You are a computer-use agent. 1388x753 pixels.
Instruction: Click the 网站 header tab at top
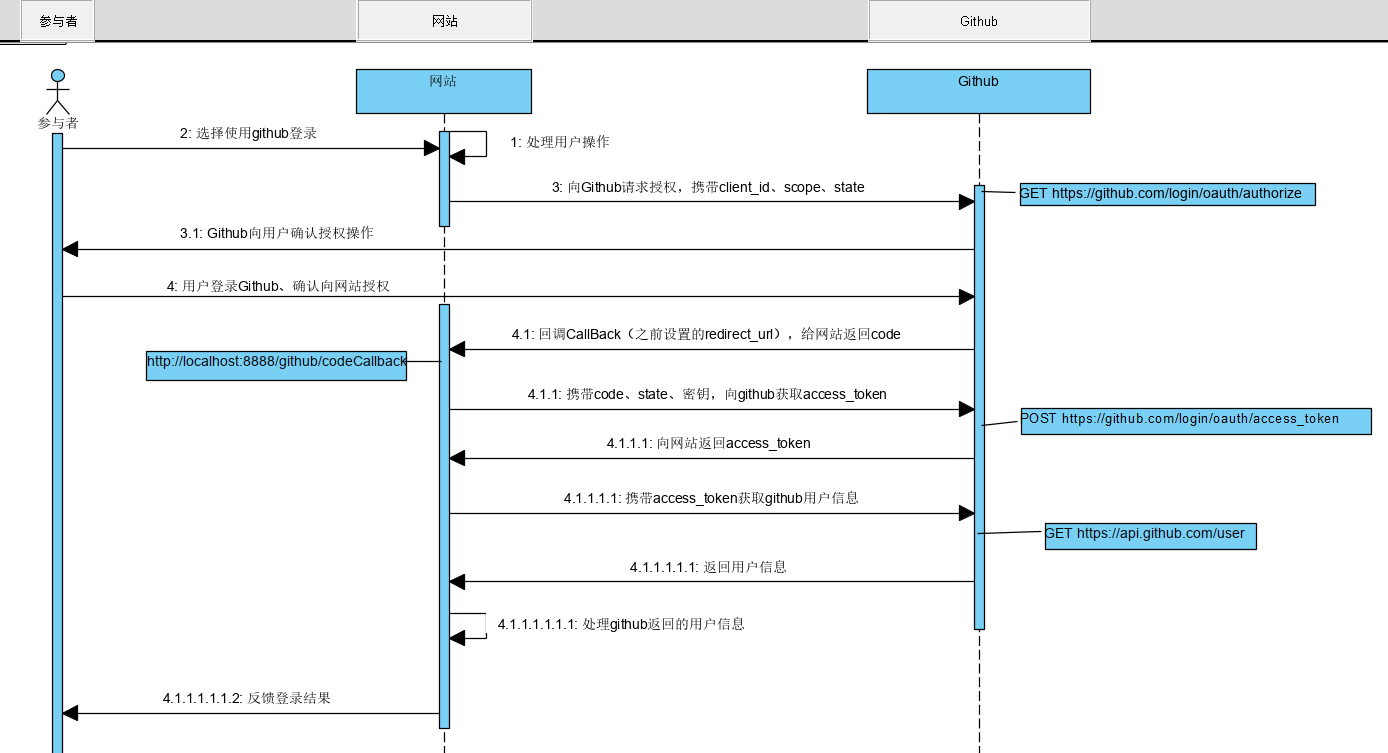tap(444, 21)
